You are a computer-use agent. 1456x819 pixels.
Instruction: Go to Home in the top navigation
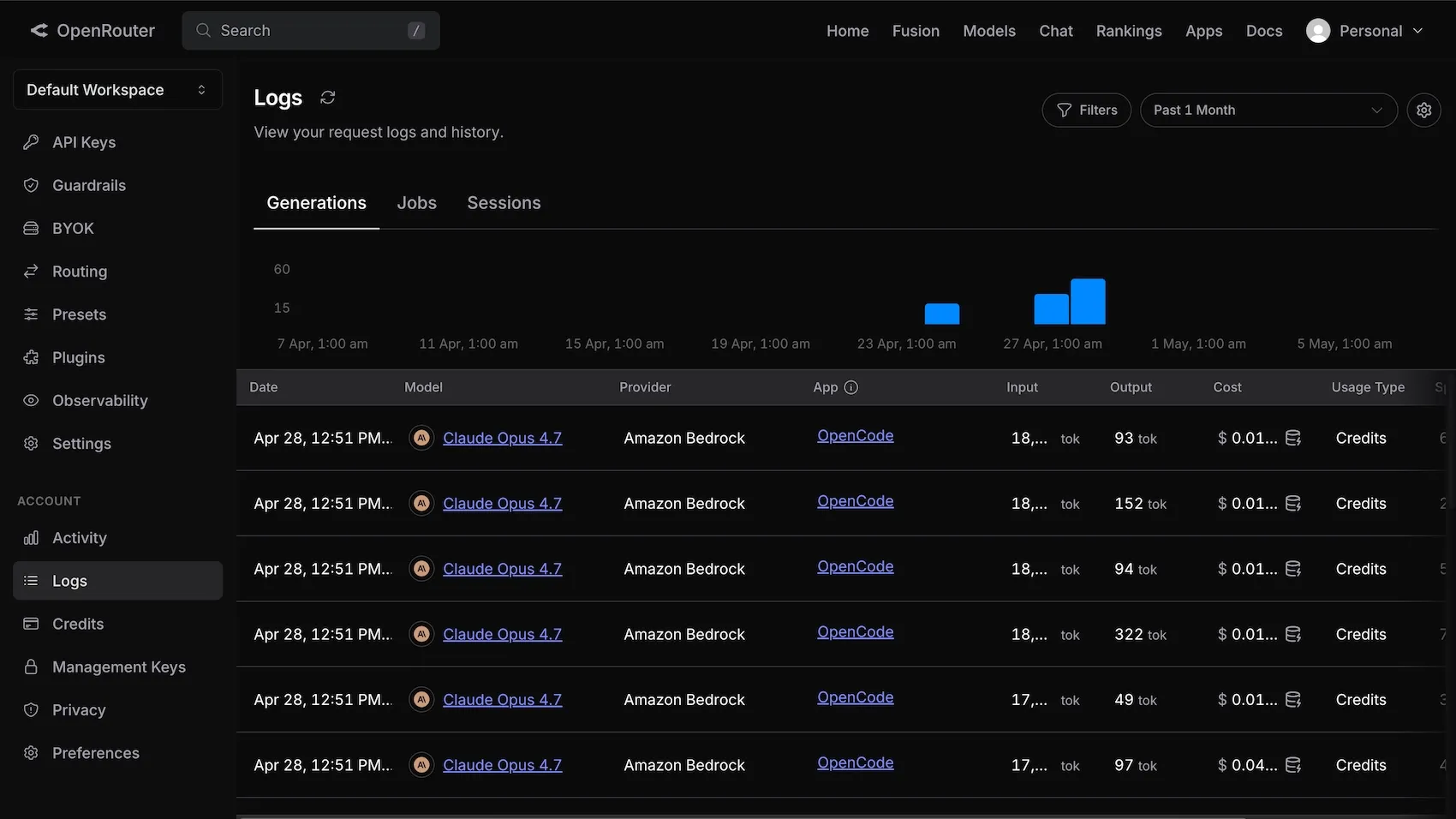point(848,31)
